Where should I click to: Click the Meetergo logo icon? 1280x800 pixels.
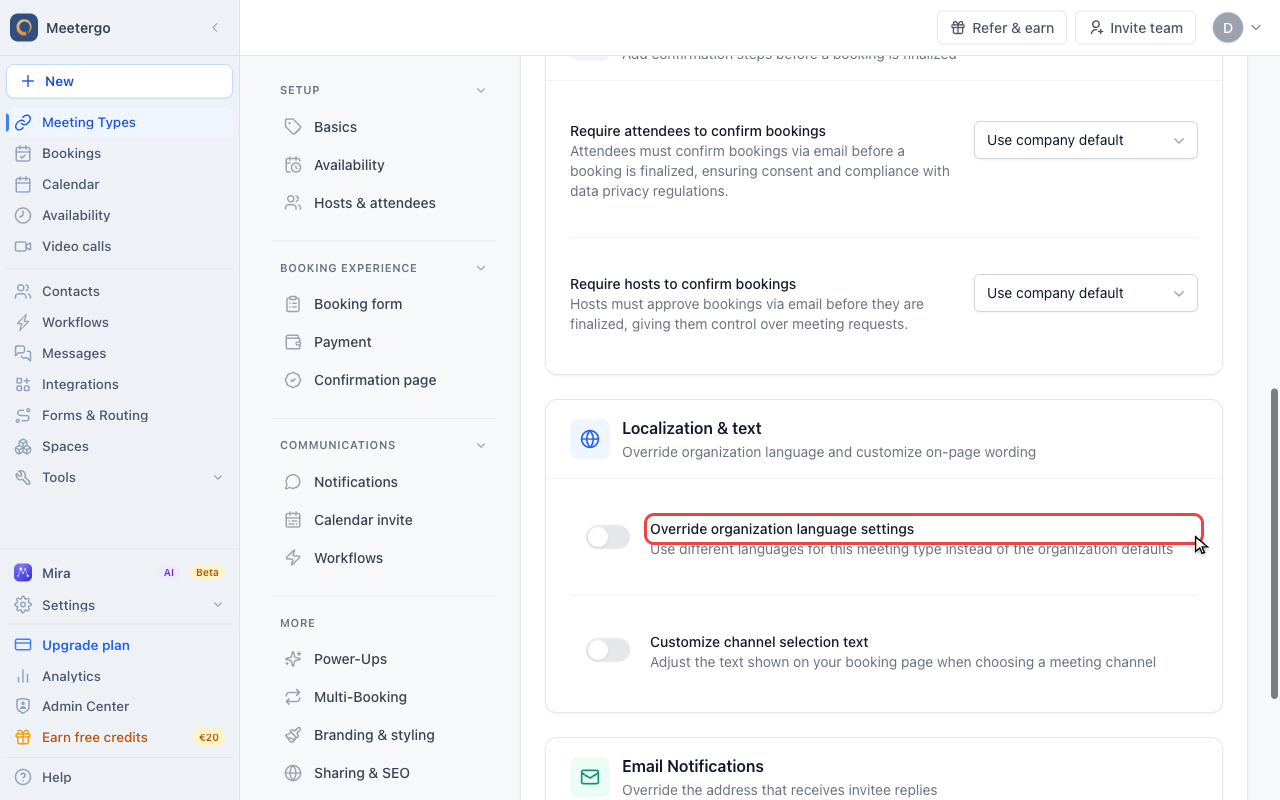tap(24, 28)
